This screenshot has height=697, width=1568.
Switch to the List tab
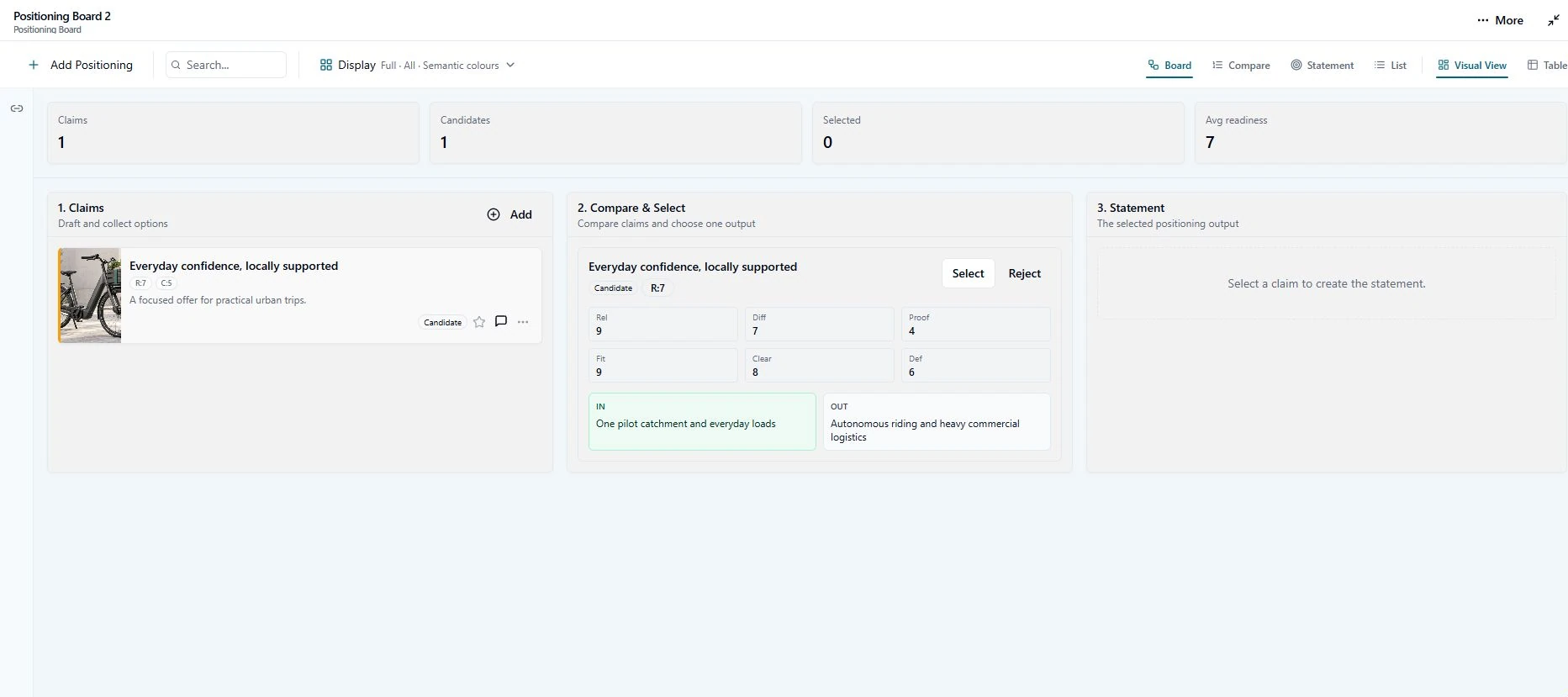click(1391, 65)
